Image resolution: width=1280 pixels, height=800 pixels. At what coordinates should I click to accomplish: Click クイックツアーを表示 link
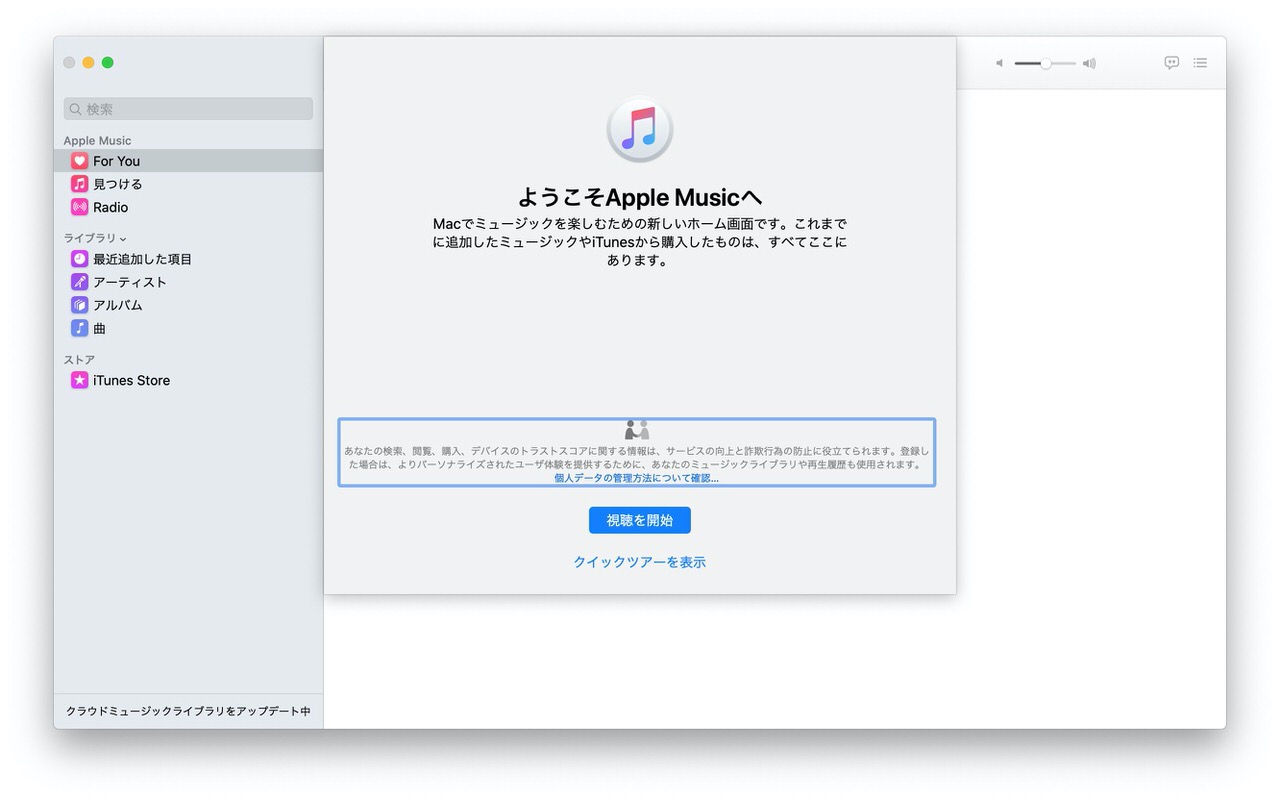click(x=640, y=562)
